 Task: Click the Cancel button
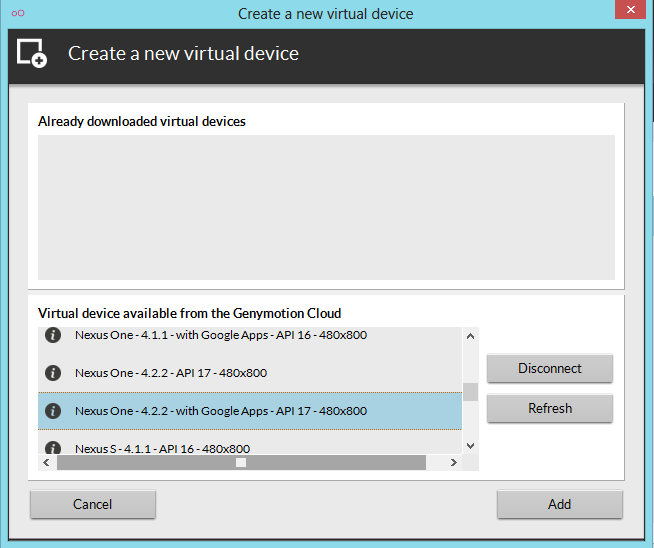click(93, 504)
